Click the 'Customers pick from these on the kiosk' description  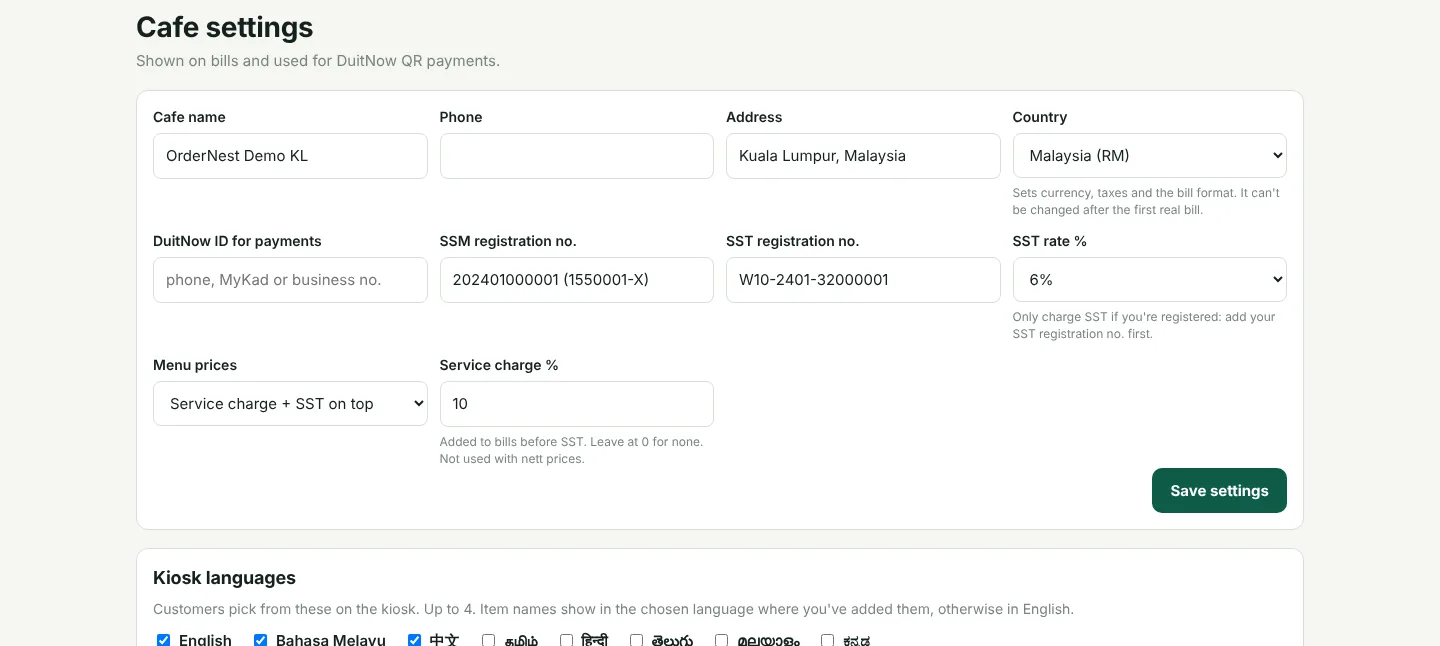(x=613, y=609)
